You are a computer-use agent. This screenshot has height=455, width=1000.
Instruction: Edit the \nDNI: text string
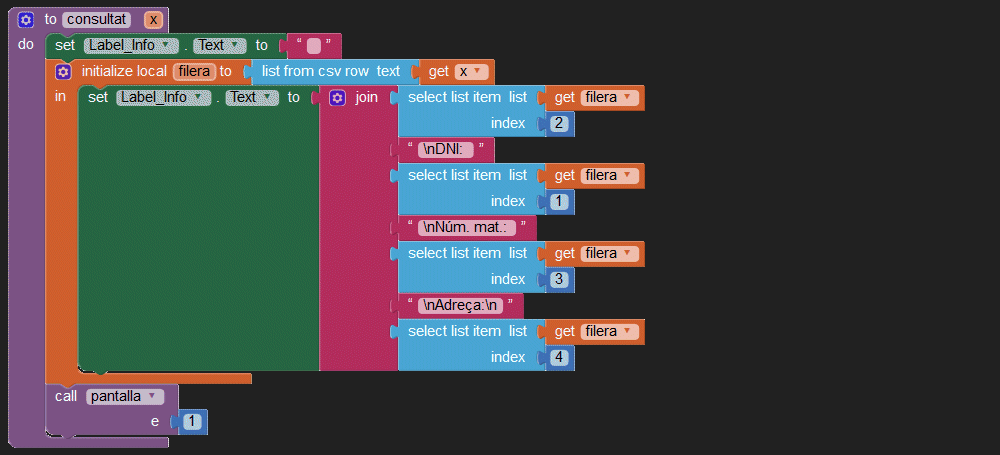[446, 150]
